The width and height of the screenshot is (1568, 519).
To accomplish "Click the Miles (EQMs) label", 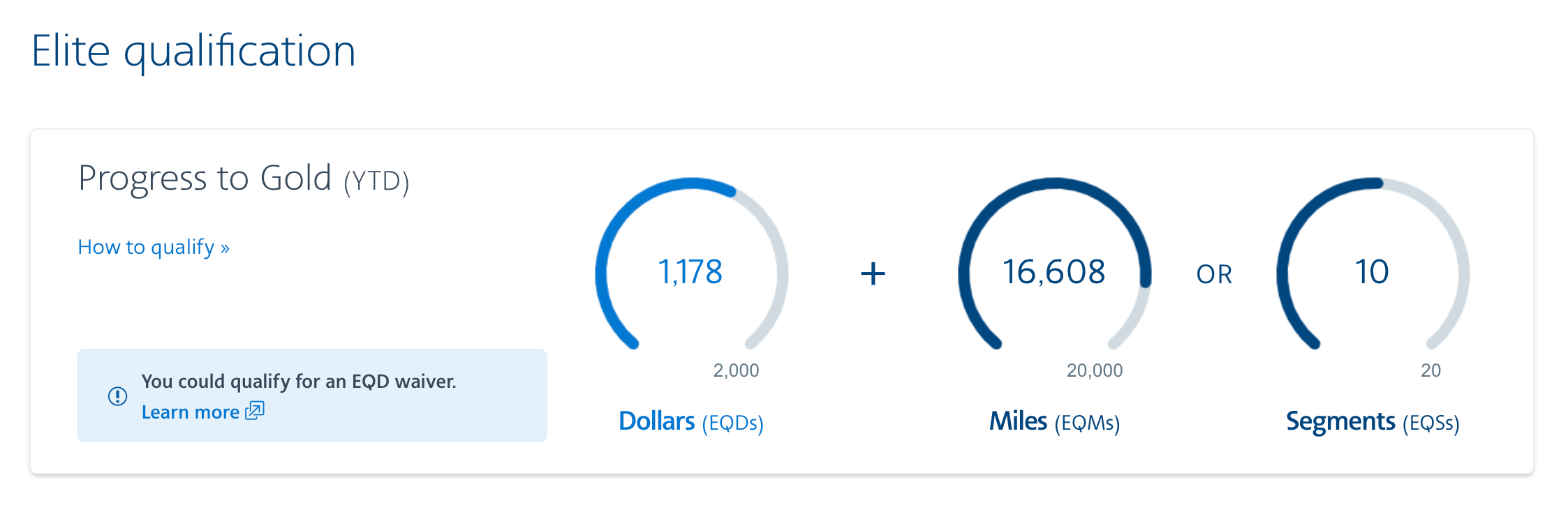I will click(x=1054, y=422).
